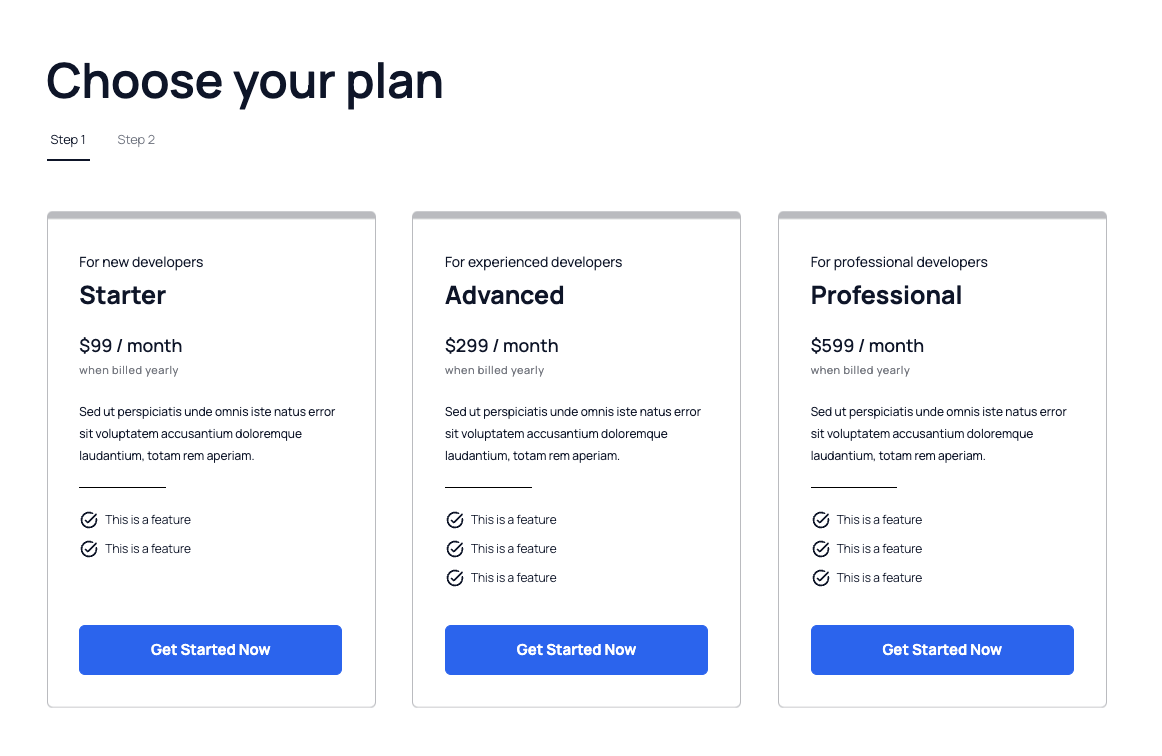Click the second feature checkmark on Advanced plan
This screenshot has height=756, width=1162.
point(454,548)
